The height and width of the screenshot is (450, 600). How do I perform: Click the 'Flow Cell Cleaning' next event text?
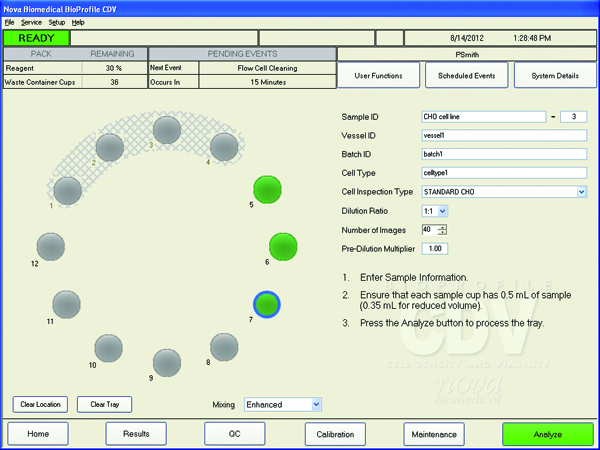(x=267, y=68)
